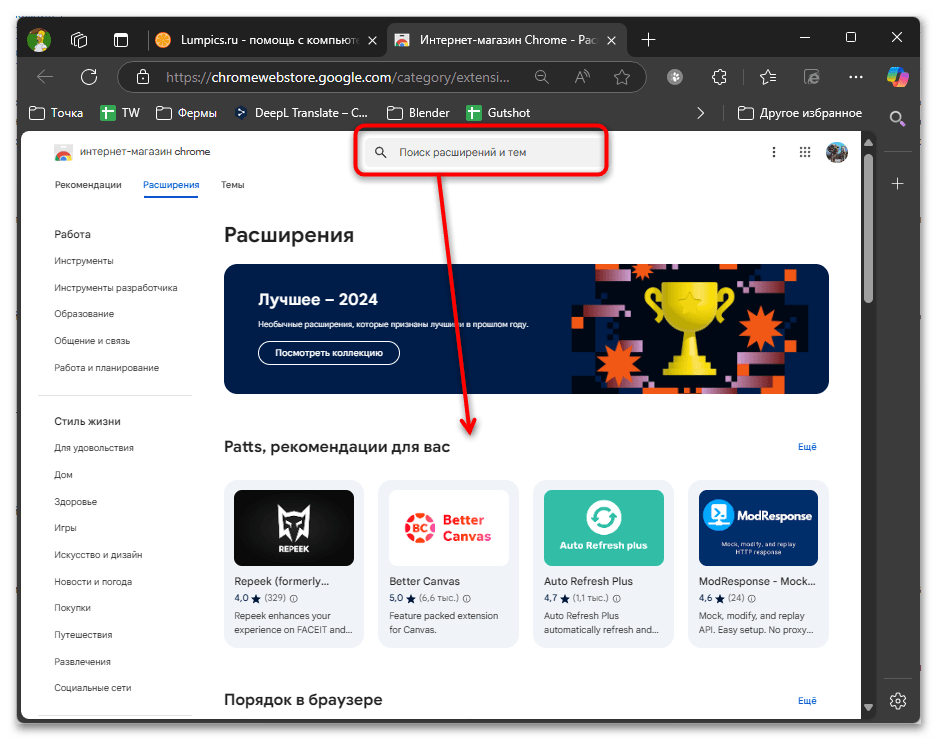Open the Новости и погода category
This screenshot has height=740, width=937.
pos(93,582)
